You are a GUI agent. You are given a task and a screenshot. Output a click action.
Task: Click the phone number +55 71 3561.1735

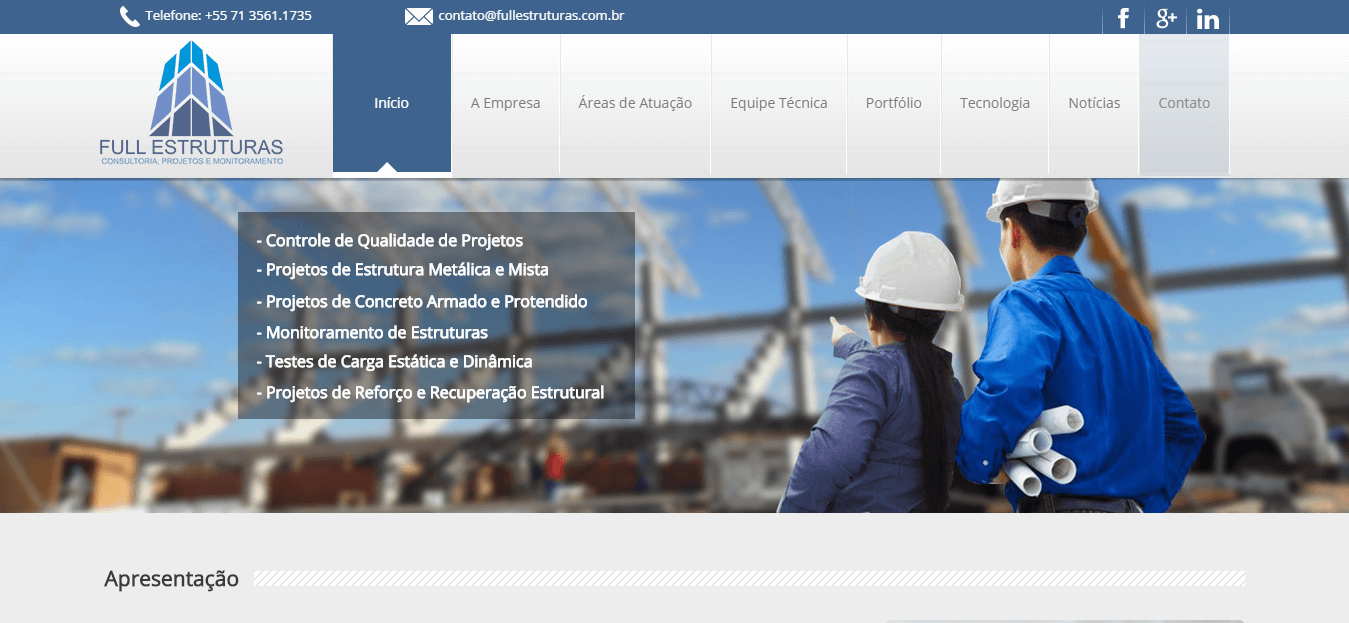(258, 16)
